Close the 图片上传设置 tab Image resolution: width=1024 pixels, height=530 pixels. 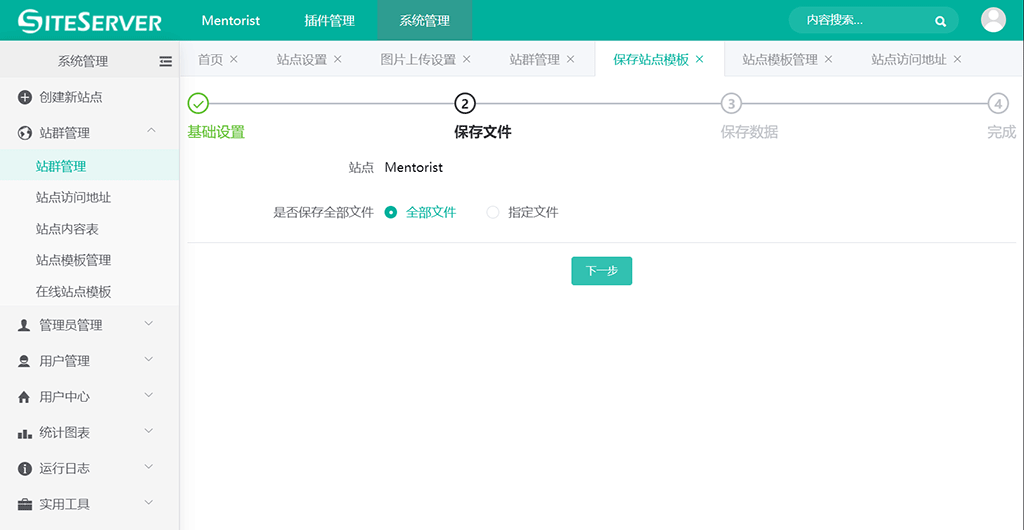467,59
